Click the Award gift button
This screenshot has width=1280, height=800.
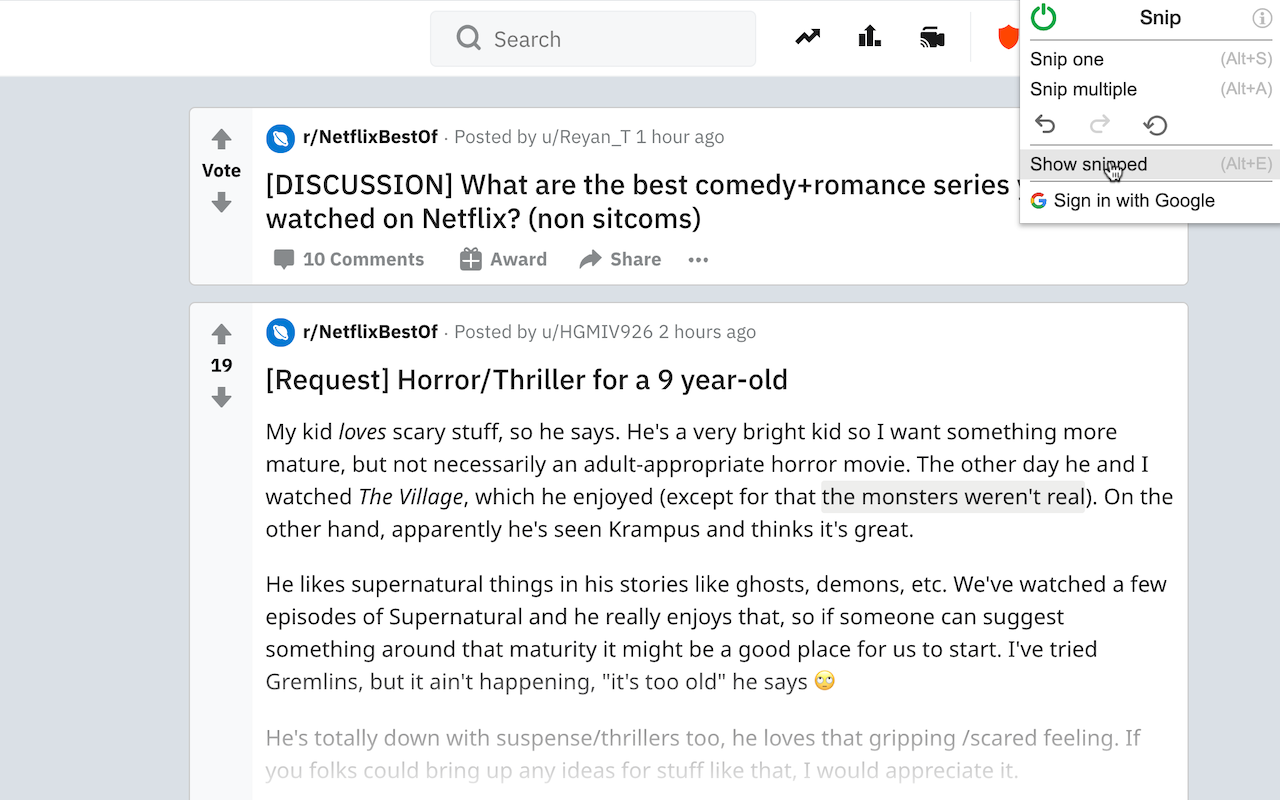click(503, 260)
